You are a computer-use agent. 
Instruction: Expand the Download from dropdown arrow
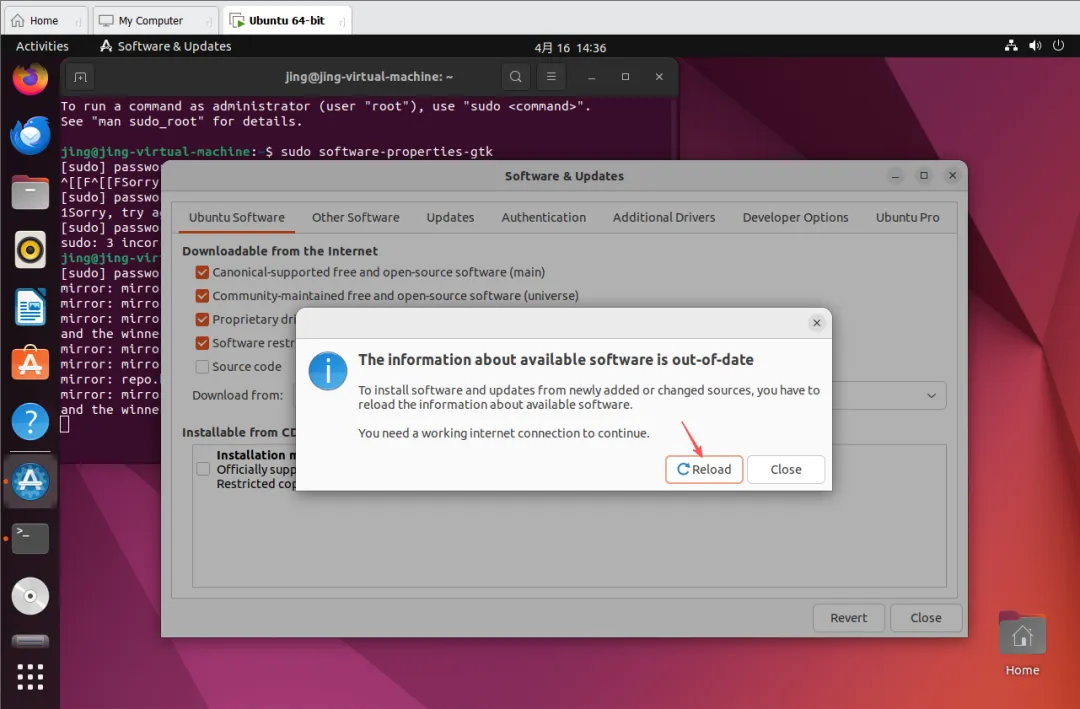click(931, 395)
